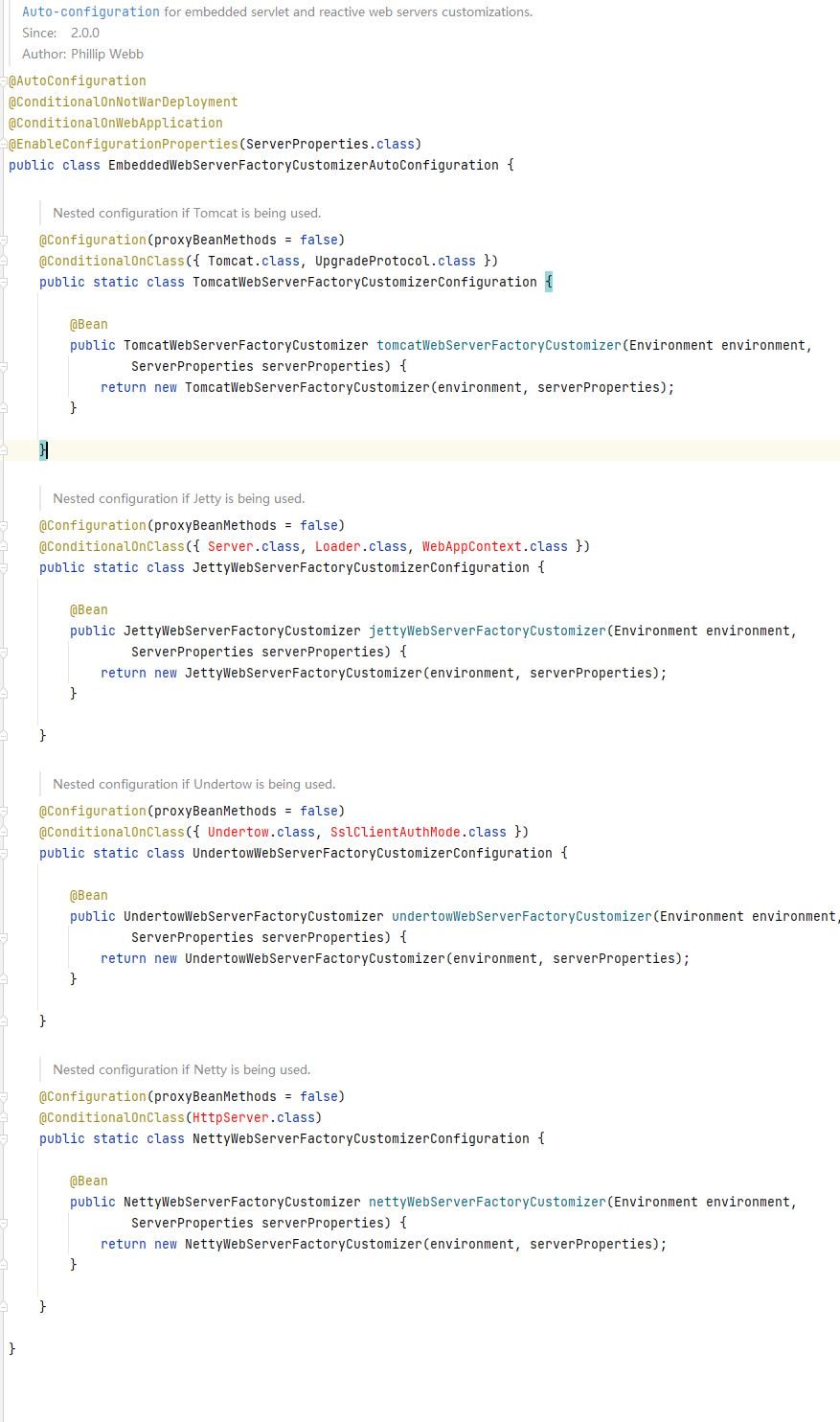Click the red Undertow.class reference

pyautogui.click(x=261, y=833)
